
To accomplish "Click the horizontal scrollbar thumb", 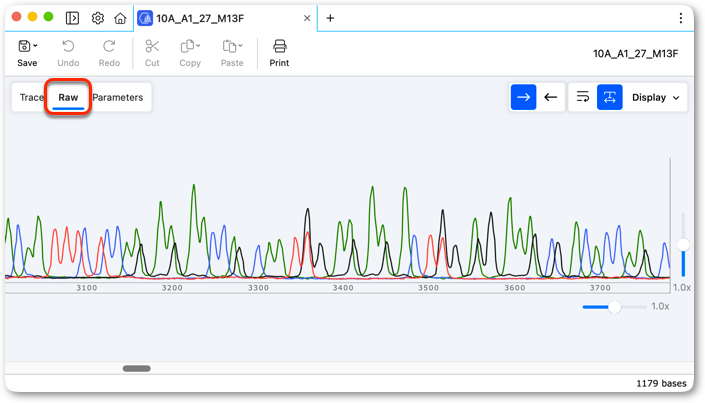I will pyautogui.click(x=137, y=368).
